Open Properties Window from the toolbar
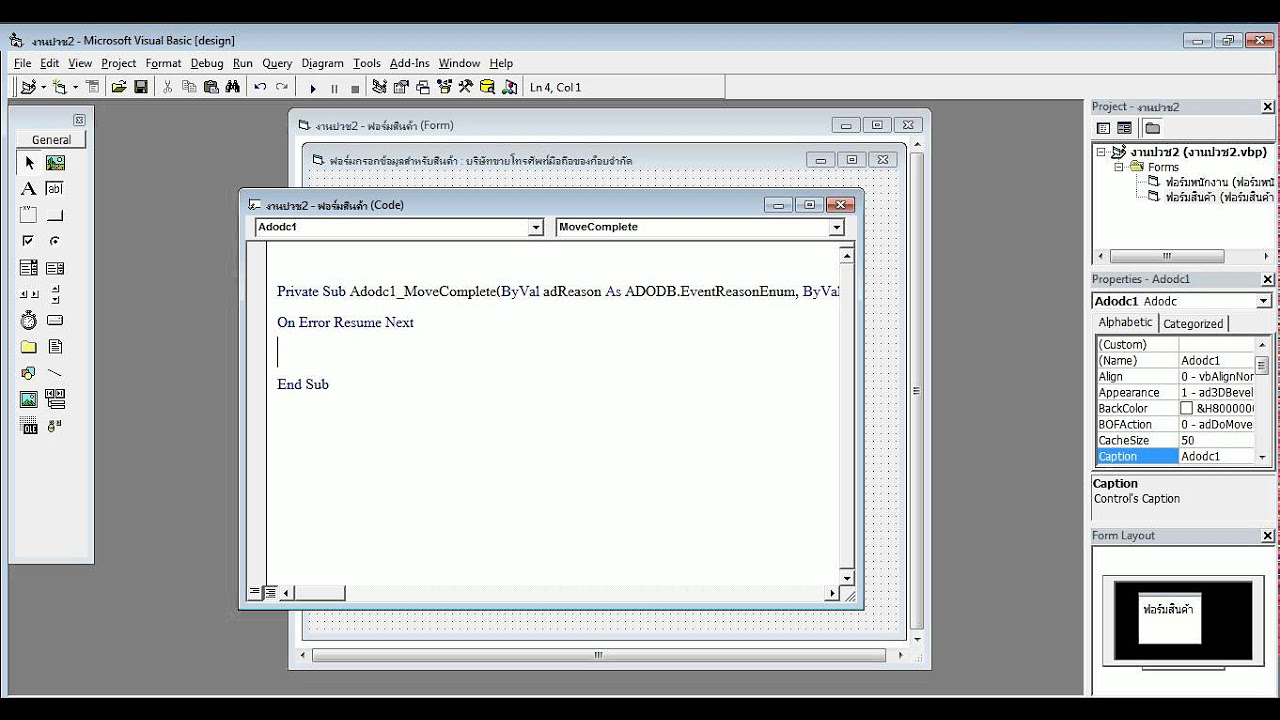Screen dimensions: 1280x720 (402, 87)
